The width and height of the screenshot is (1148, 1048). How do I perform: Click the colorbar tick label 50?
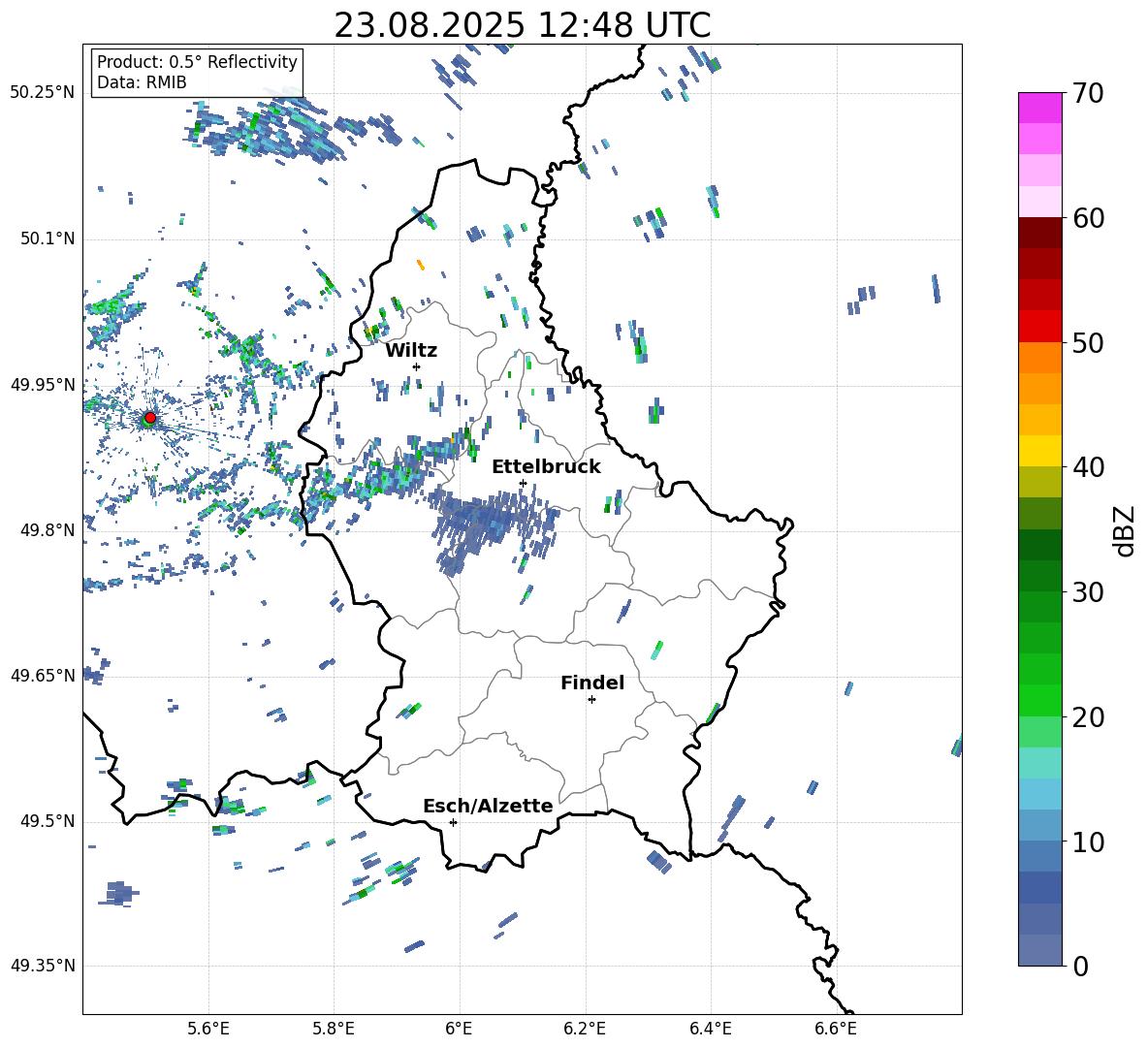click(1088, 342)
